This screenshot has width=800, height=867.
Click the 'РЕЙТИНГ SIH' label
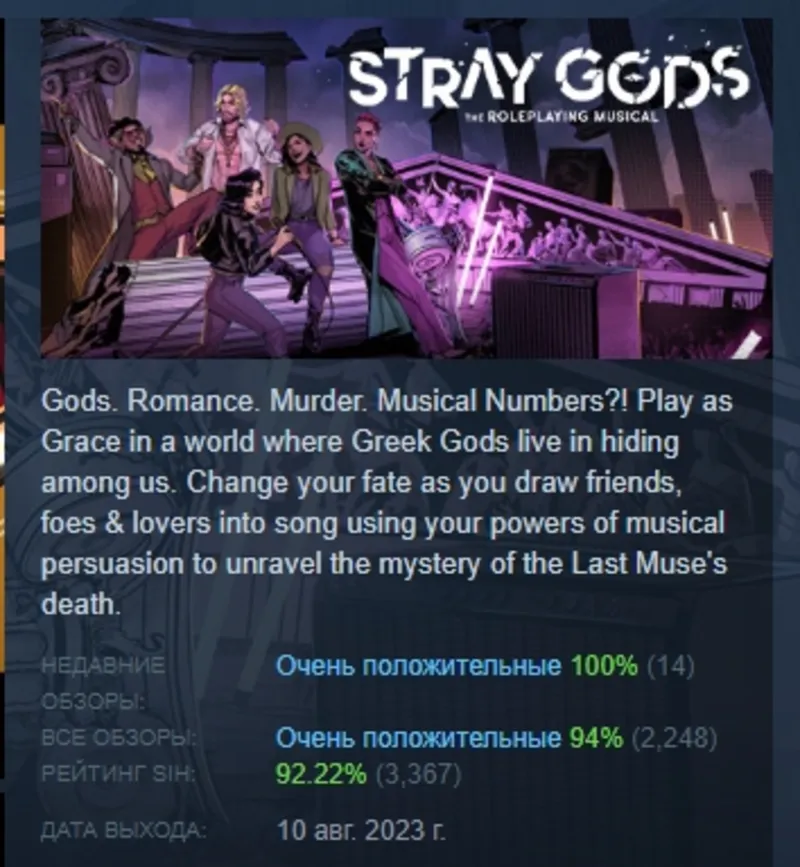click(119, 775)
